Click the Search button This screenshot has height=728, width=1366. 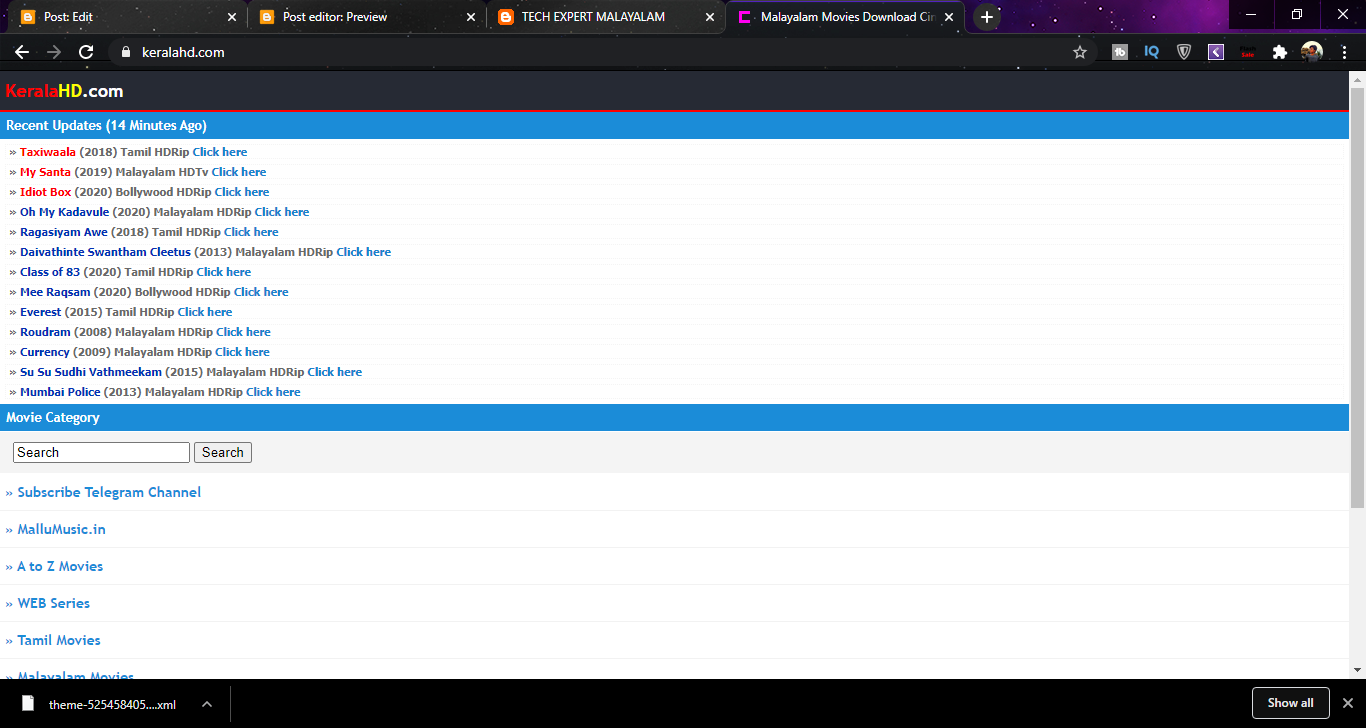click(x=223, y=452)
